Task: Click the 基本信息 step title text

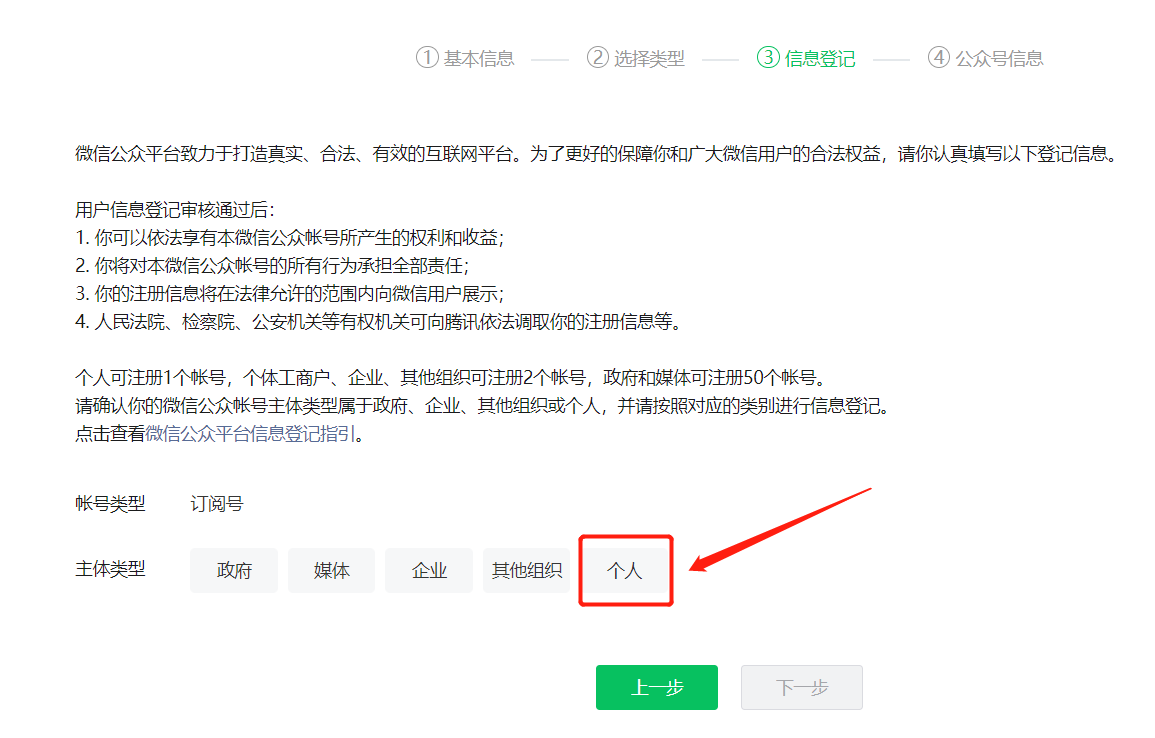Action: (x=477, y=58)
